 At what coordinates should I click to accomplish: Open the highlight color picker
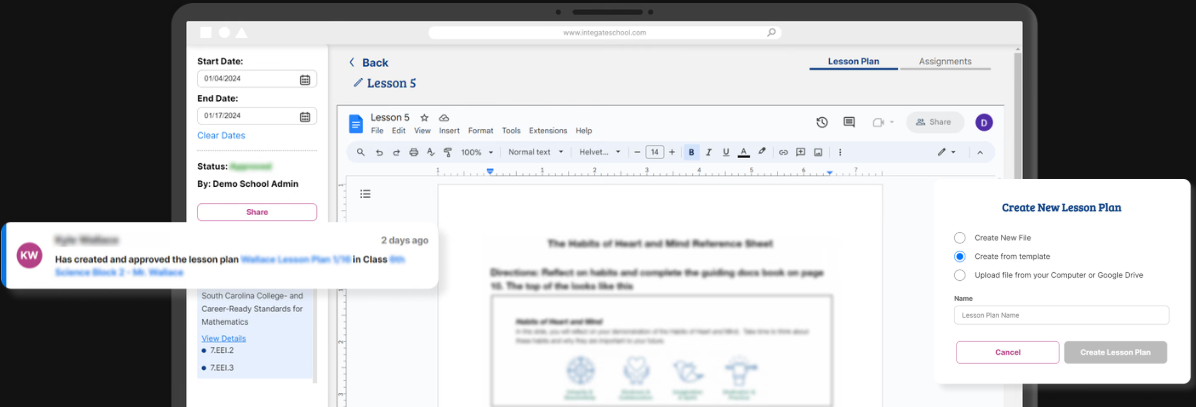(x=761, y=152)
